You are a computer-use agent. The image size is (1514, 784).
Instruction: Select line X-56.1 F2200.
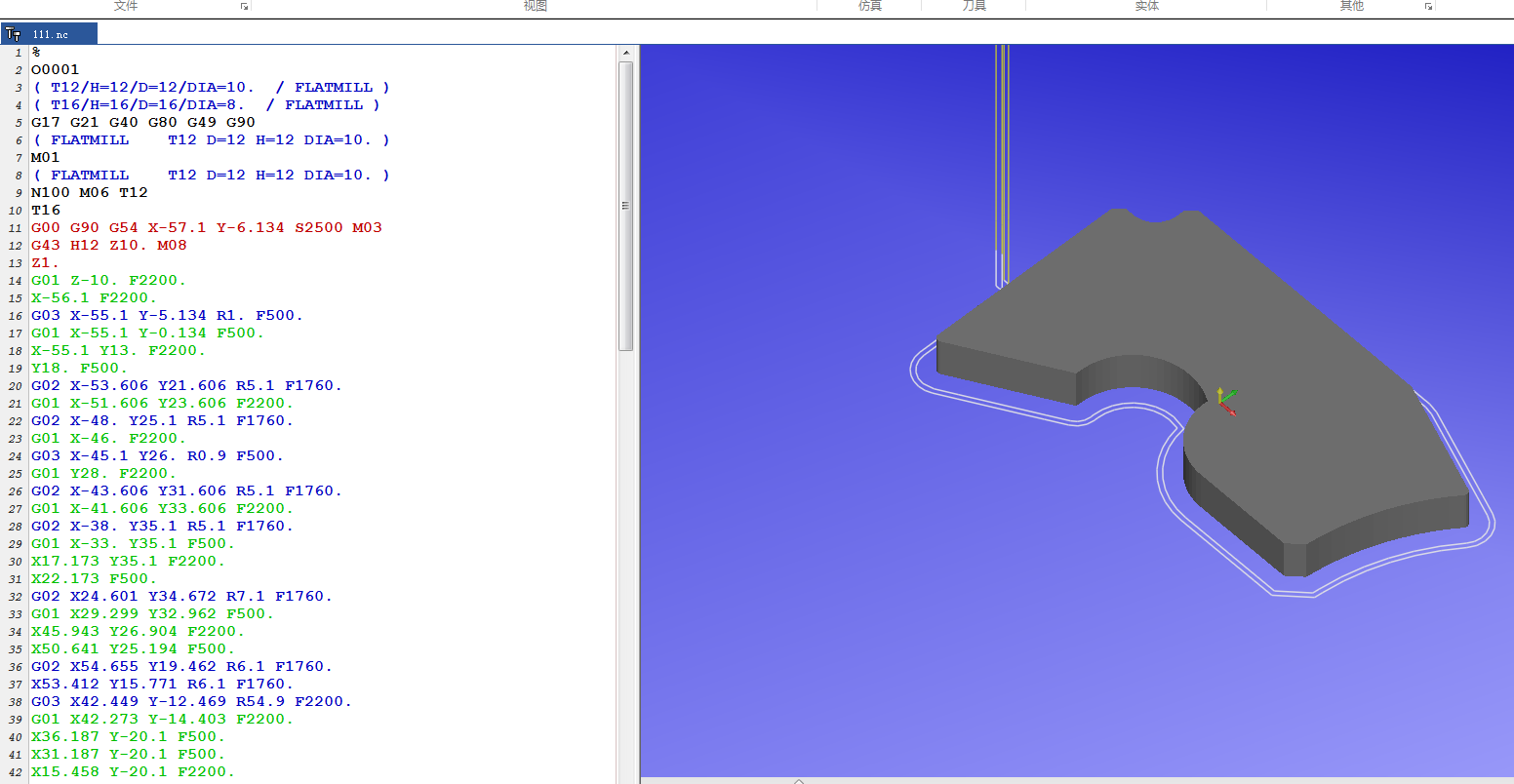(95, 298)
